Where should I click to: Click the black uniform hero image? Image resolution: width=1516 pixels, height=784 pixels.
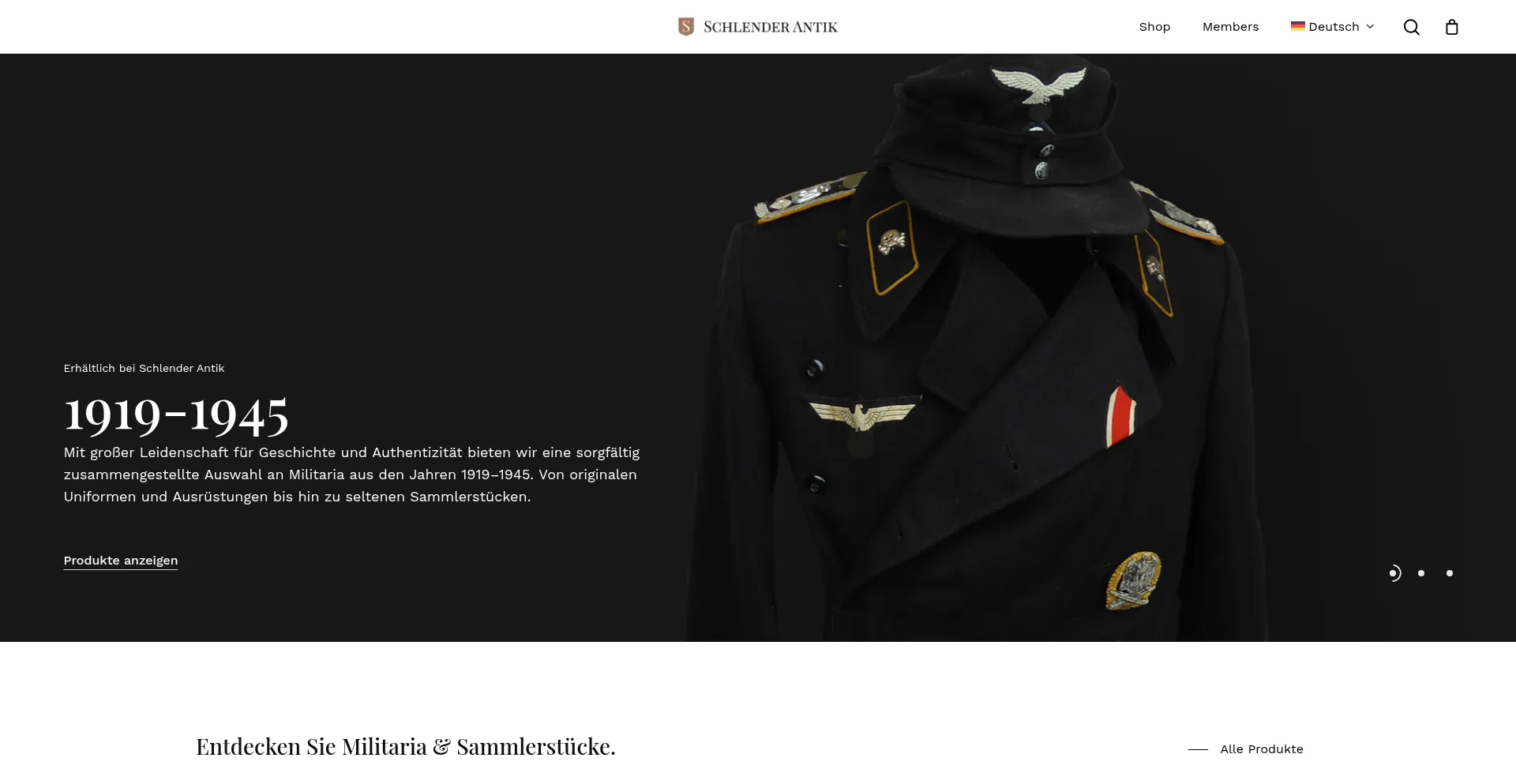coord(976,347)
